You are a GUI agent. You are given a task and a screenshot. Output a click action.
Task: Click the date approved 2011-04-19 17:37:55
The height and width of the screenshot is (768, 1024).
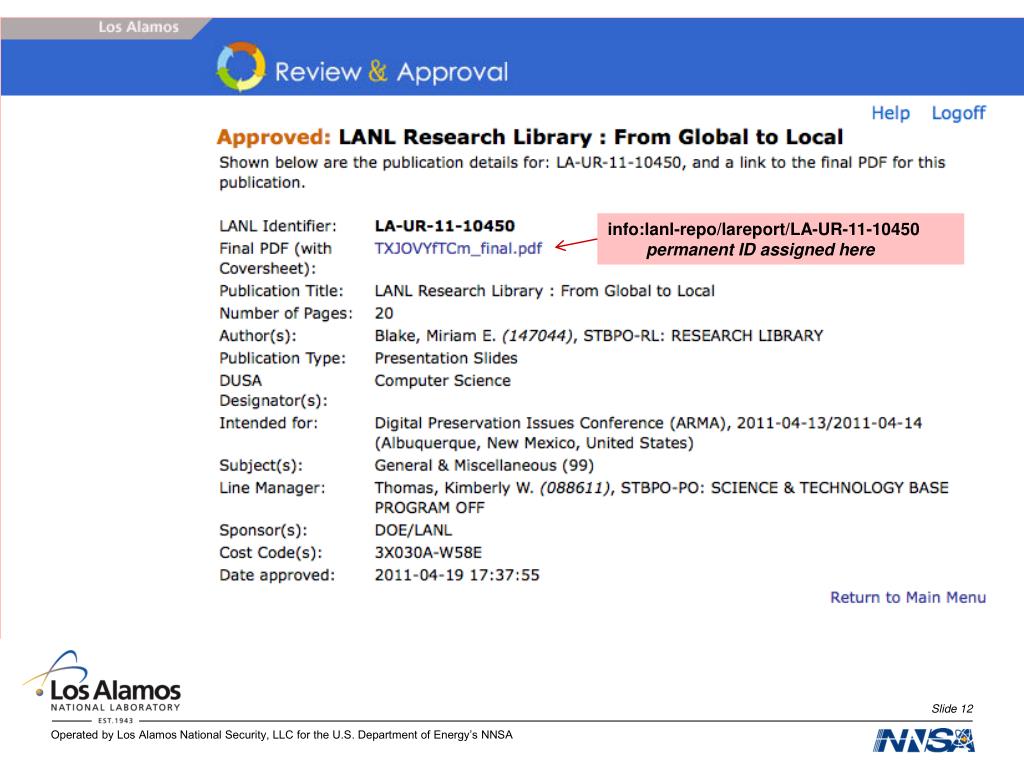click(457, 575)
